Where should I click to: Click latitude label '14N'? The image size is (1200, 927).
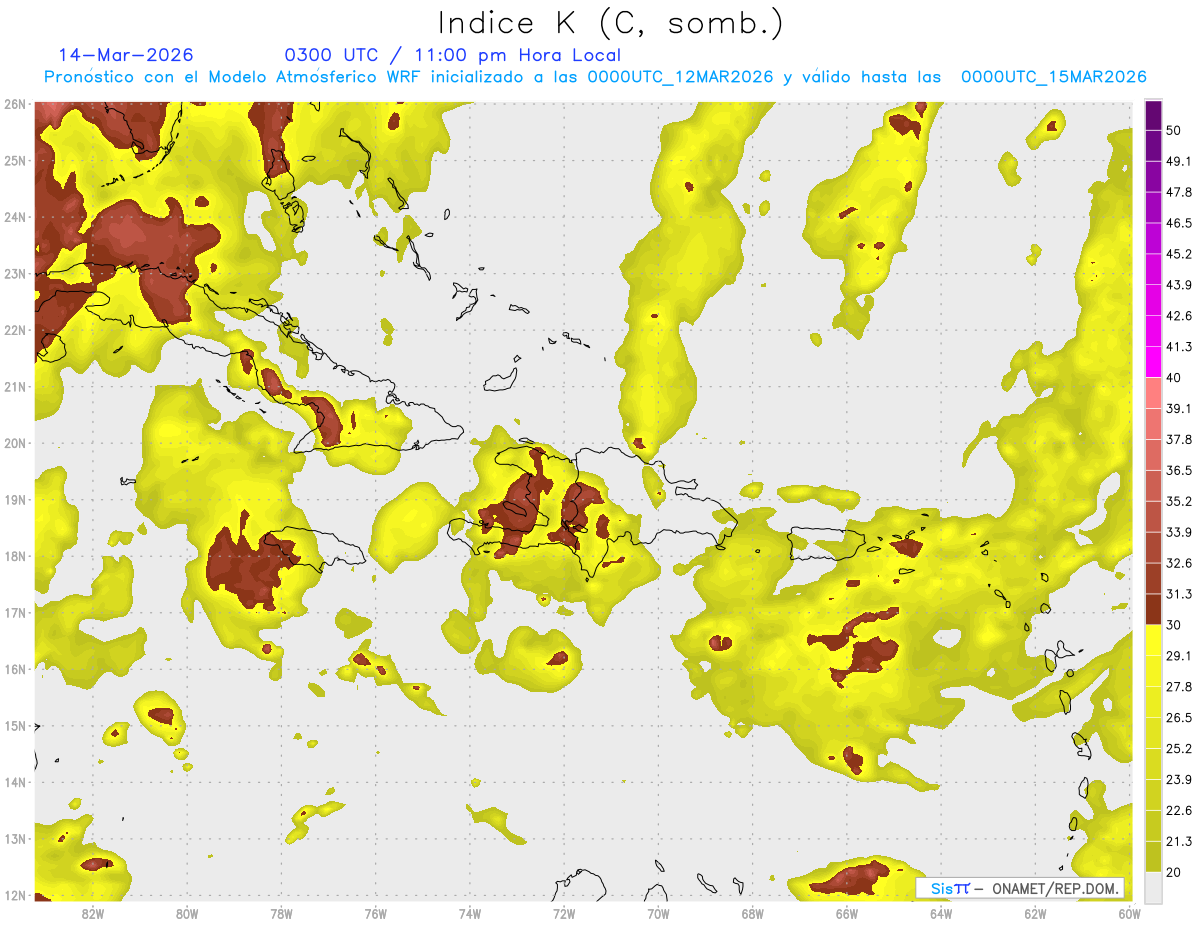click(14, 782)
